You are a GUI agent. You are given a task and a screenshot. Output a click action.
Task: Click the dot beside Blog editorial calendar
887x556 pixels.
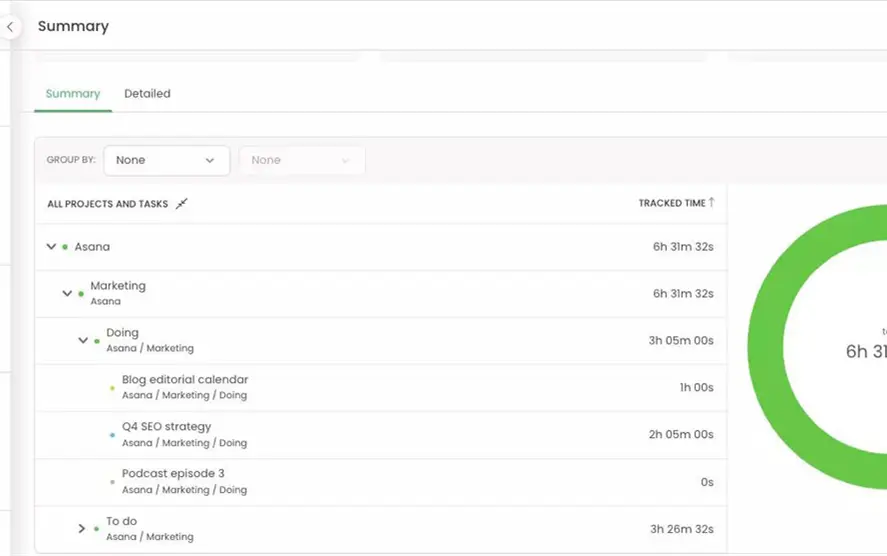click(x=112, y=388)
